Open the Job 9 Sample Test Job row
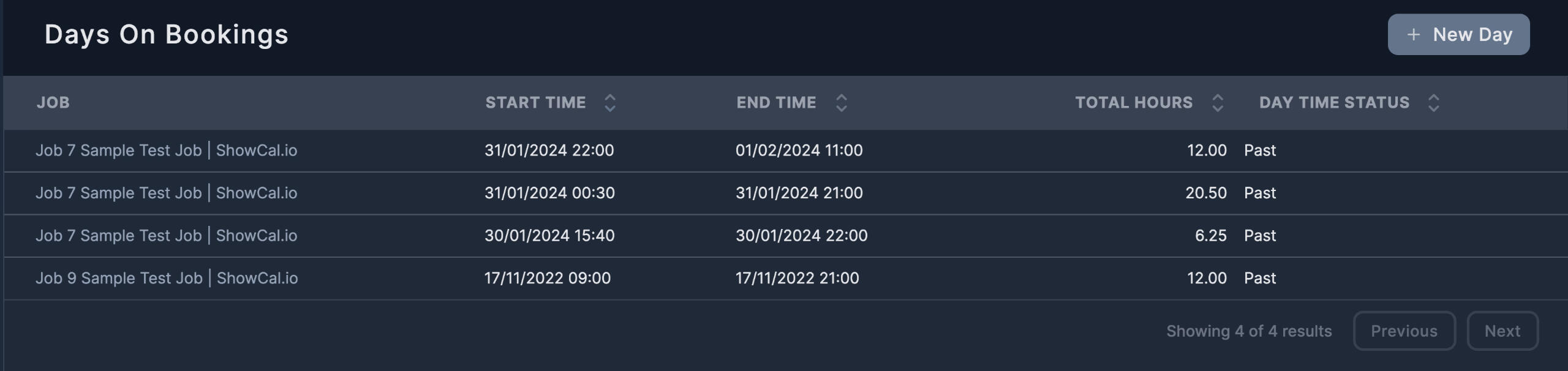 pyautogui.click(x=167, y=279)
